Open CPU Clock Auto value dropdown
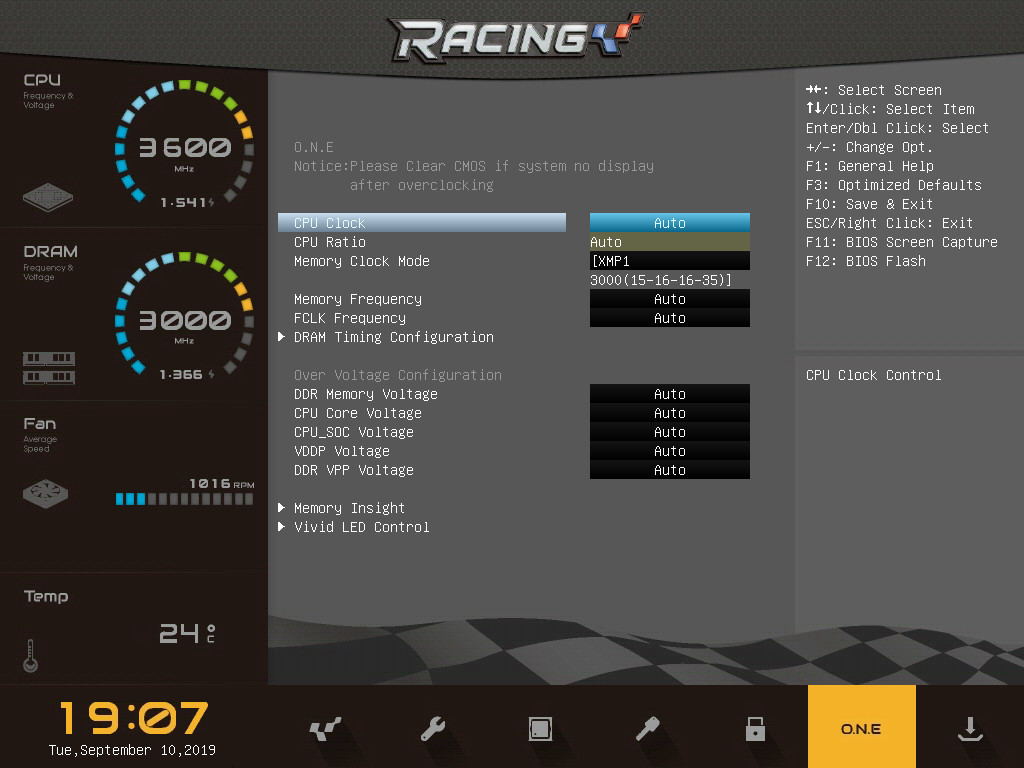The width and height of the screenshot is (1024, 768). click(x=669, y=223)
